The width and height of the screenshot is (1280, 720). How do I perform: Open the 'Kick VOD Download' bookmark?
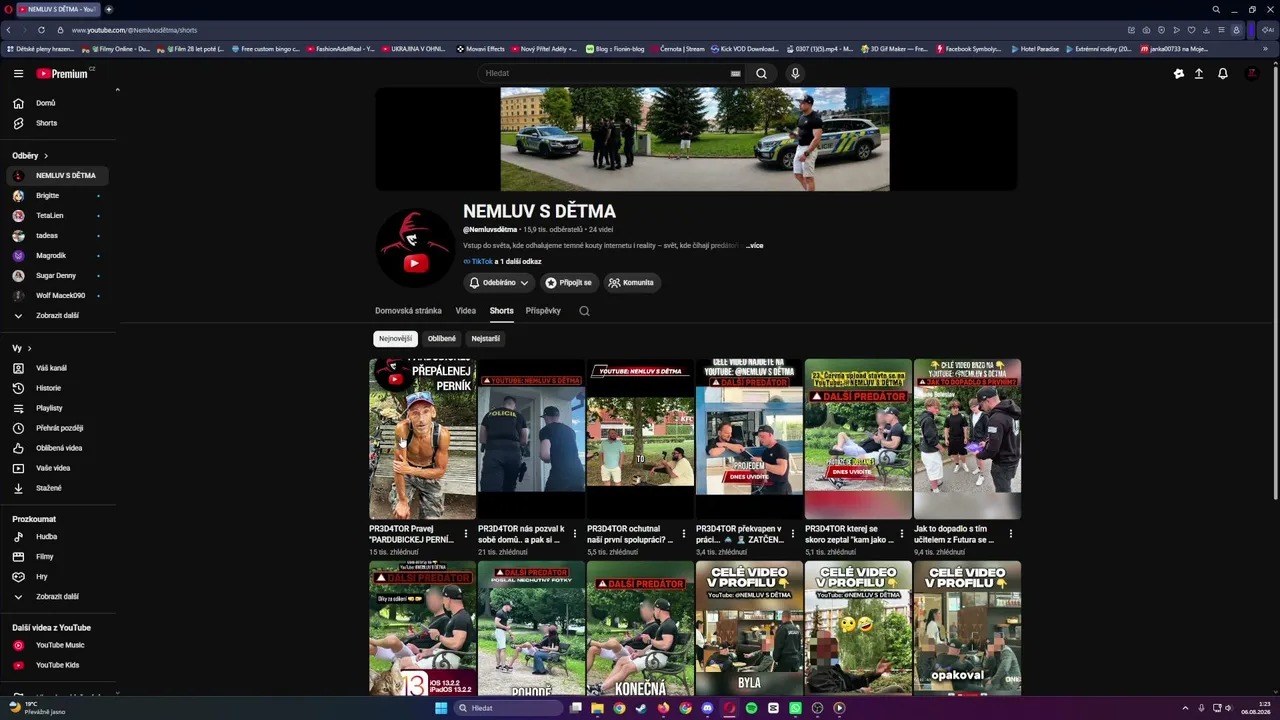click(x=744, y=49)
